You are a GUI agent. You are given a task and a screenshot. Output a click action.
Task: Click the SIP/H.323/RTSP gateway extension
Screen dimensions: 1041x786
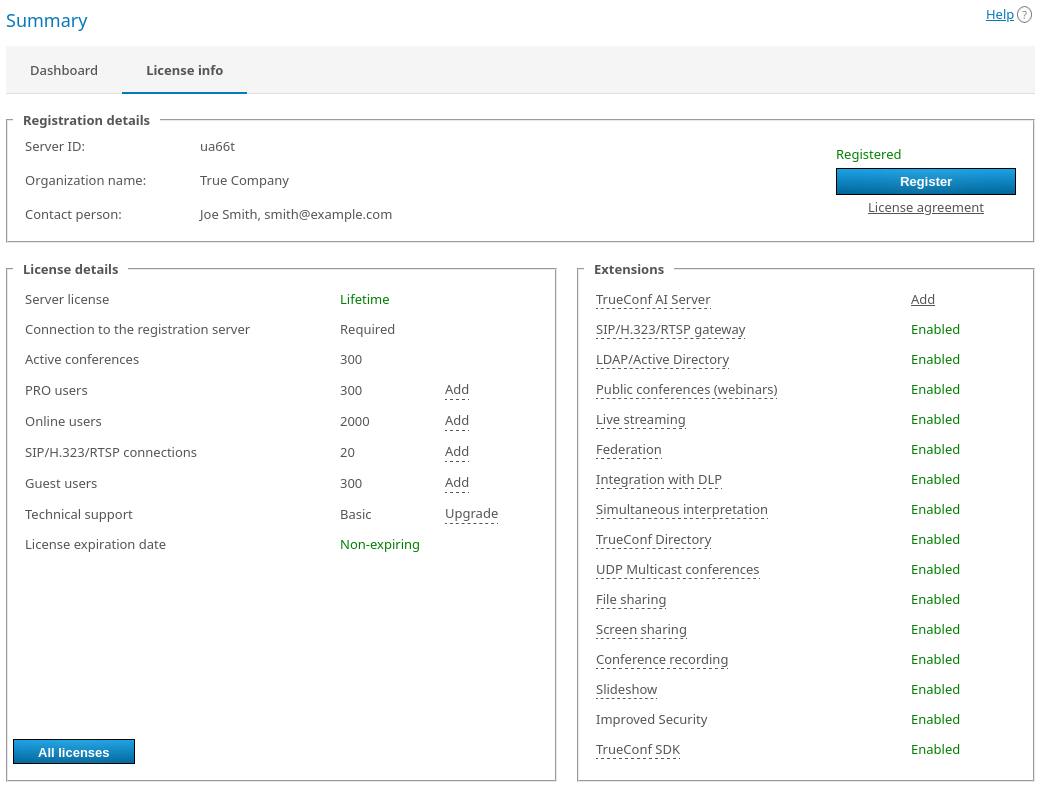coord(670,330)
